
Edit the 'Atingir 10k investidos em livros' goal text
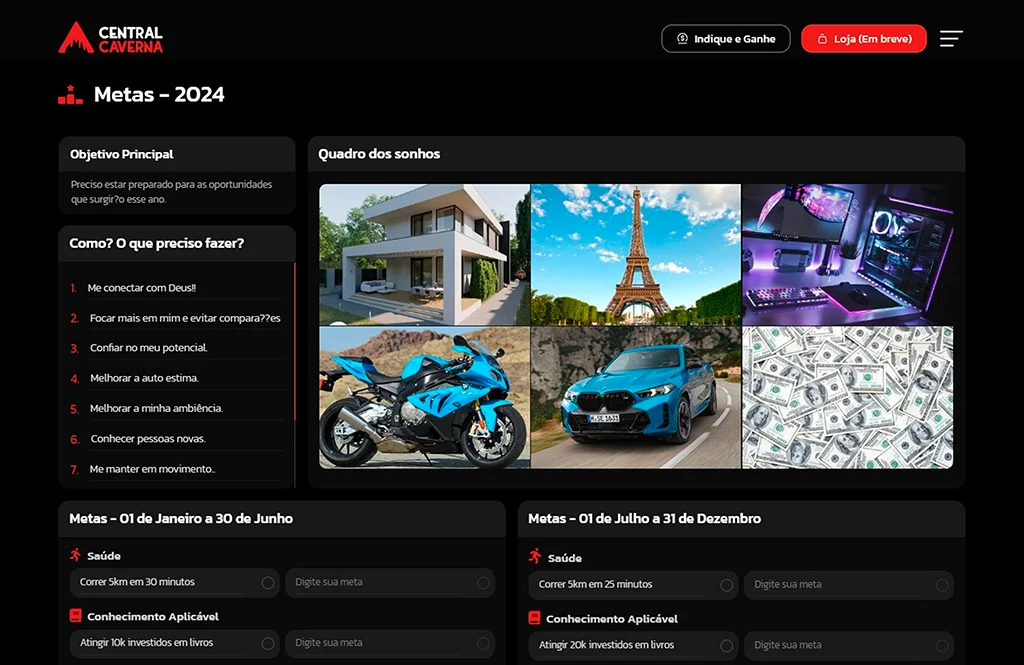tap(146, 643)
